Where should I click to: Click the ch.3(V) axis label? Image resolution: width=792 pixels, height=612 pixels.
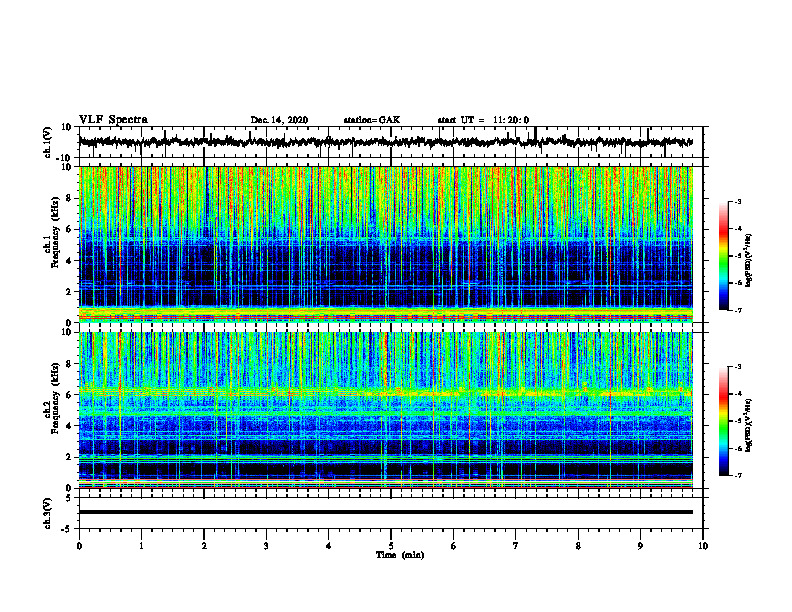pos(47,513)
